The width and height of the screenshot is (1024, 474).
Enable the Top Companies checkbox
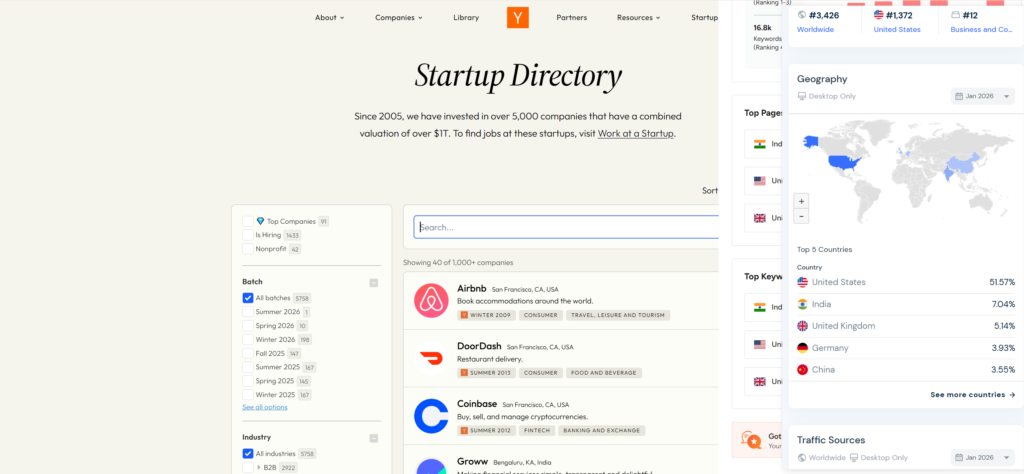pyautogui.click(x=248, y=221)
